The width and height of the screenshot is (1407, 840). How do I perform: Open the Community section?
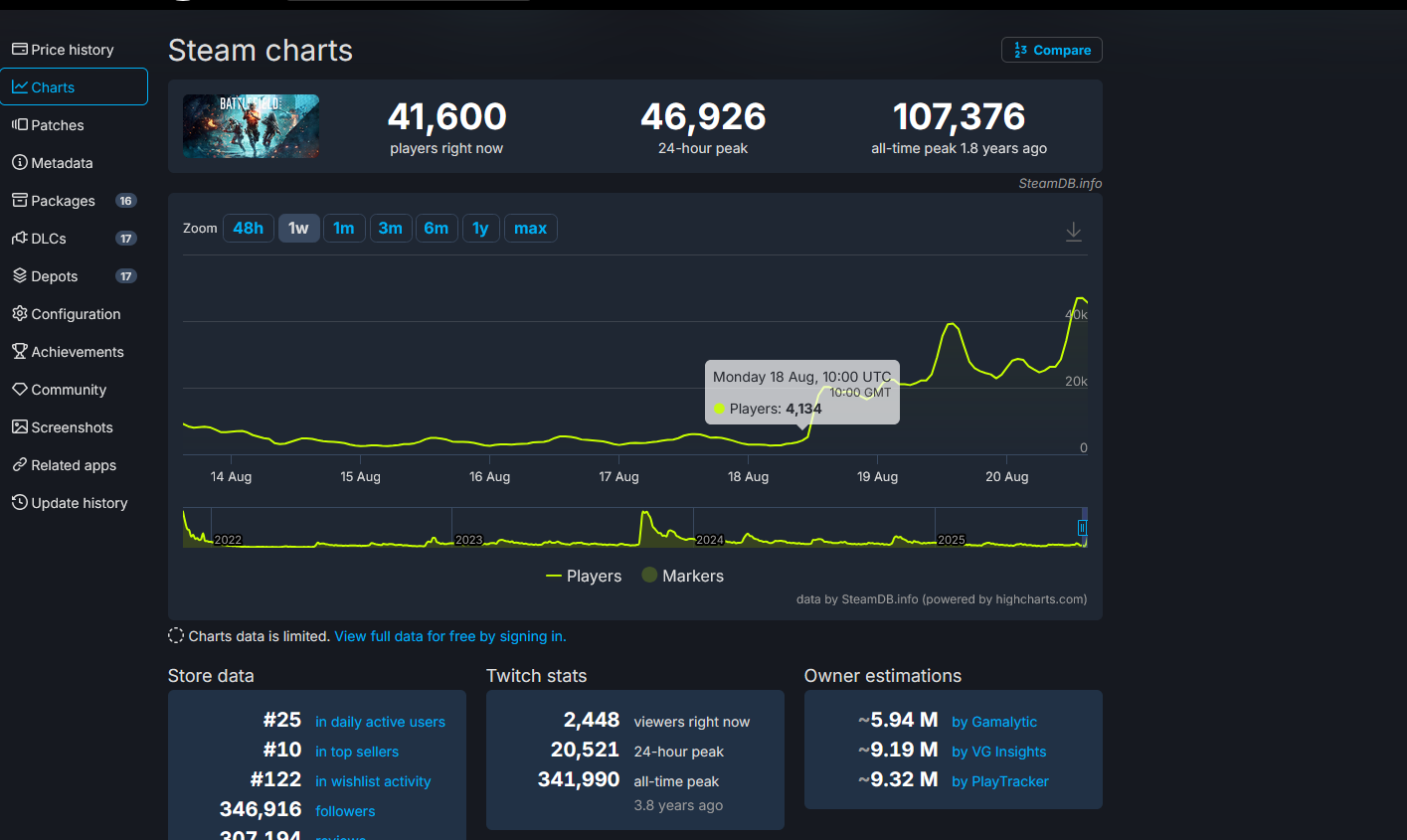(59, 390)
